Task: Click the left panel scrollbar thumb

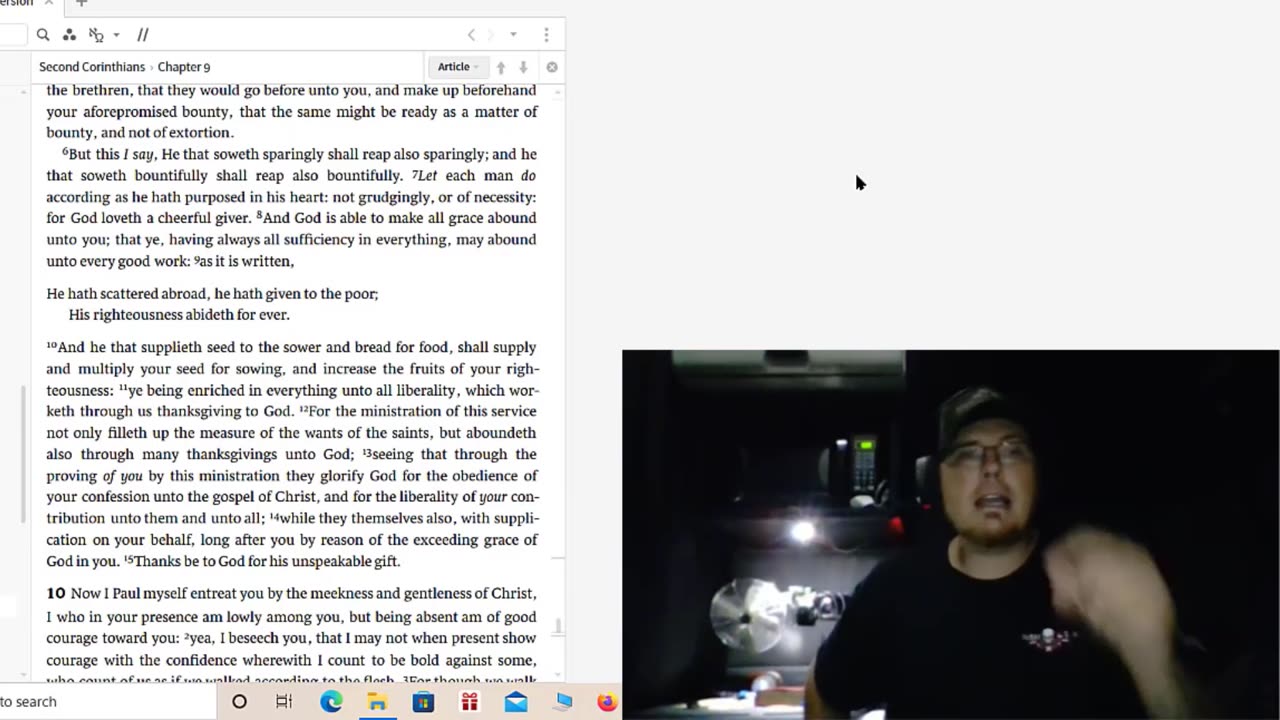Action: point(23,454)
